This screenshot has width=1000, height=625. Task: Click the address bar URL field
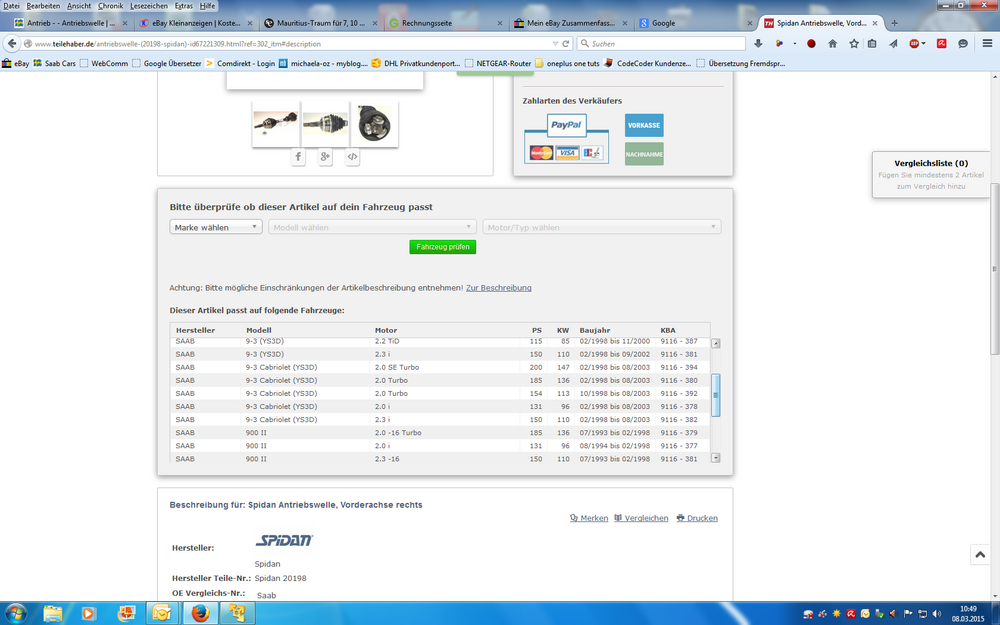pos(291,43)
